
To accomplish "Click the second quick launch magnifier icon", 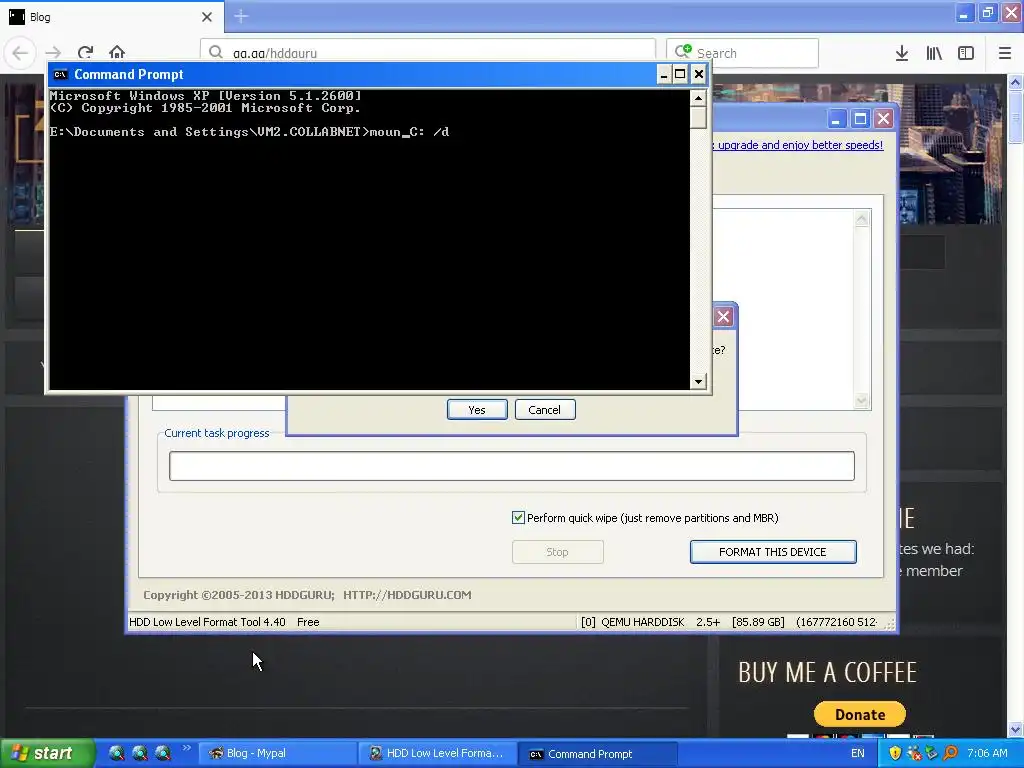I will [140, 753].
